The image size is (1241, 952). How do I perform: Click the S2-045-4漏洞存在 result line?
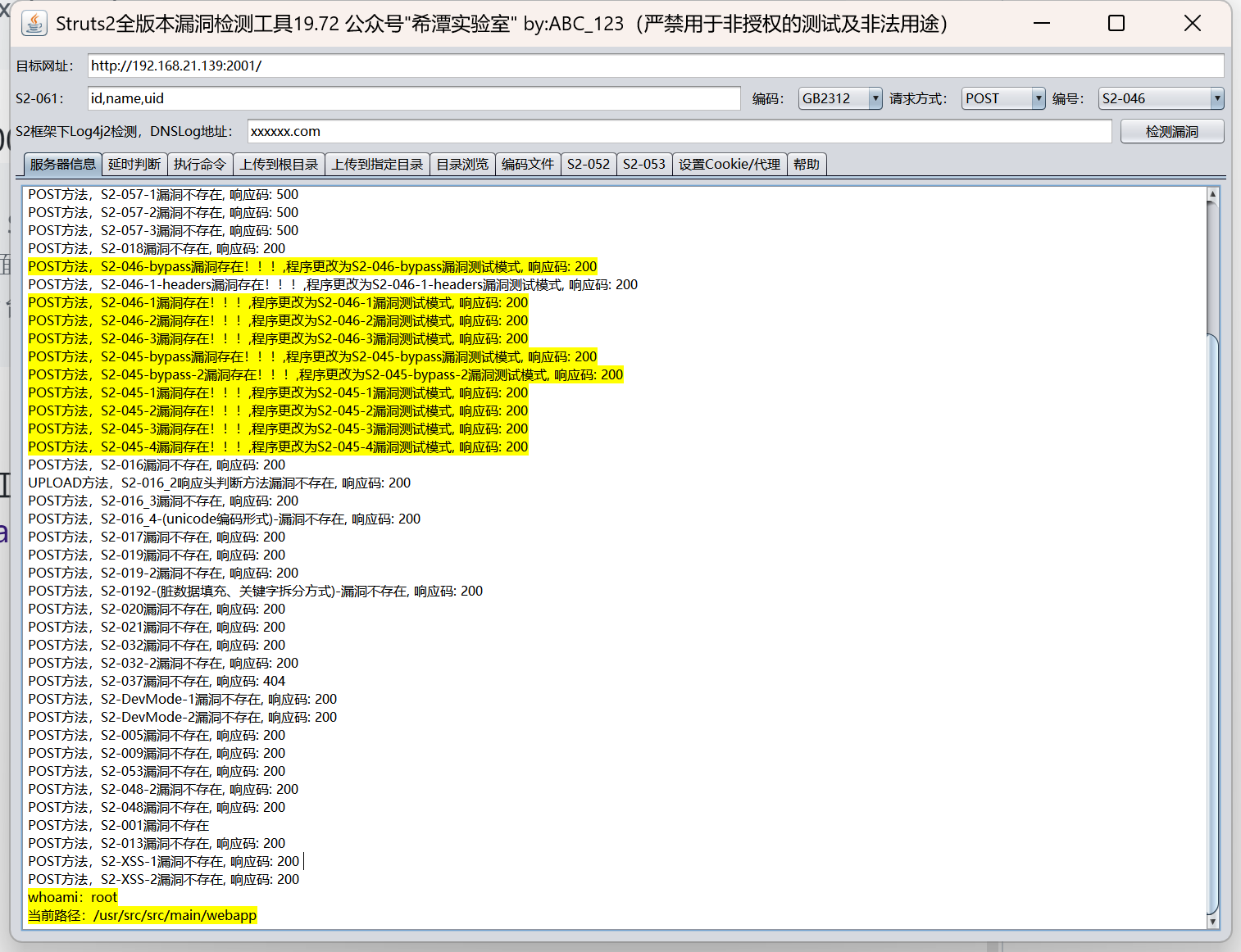278,447
